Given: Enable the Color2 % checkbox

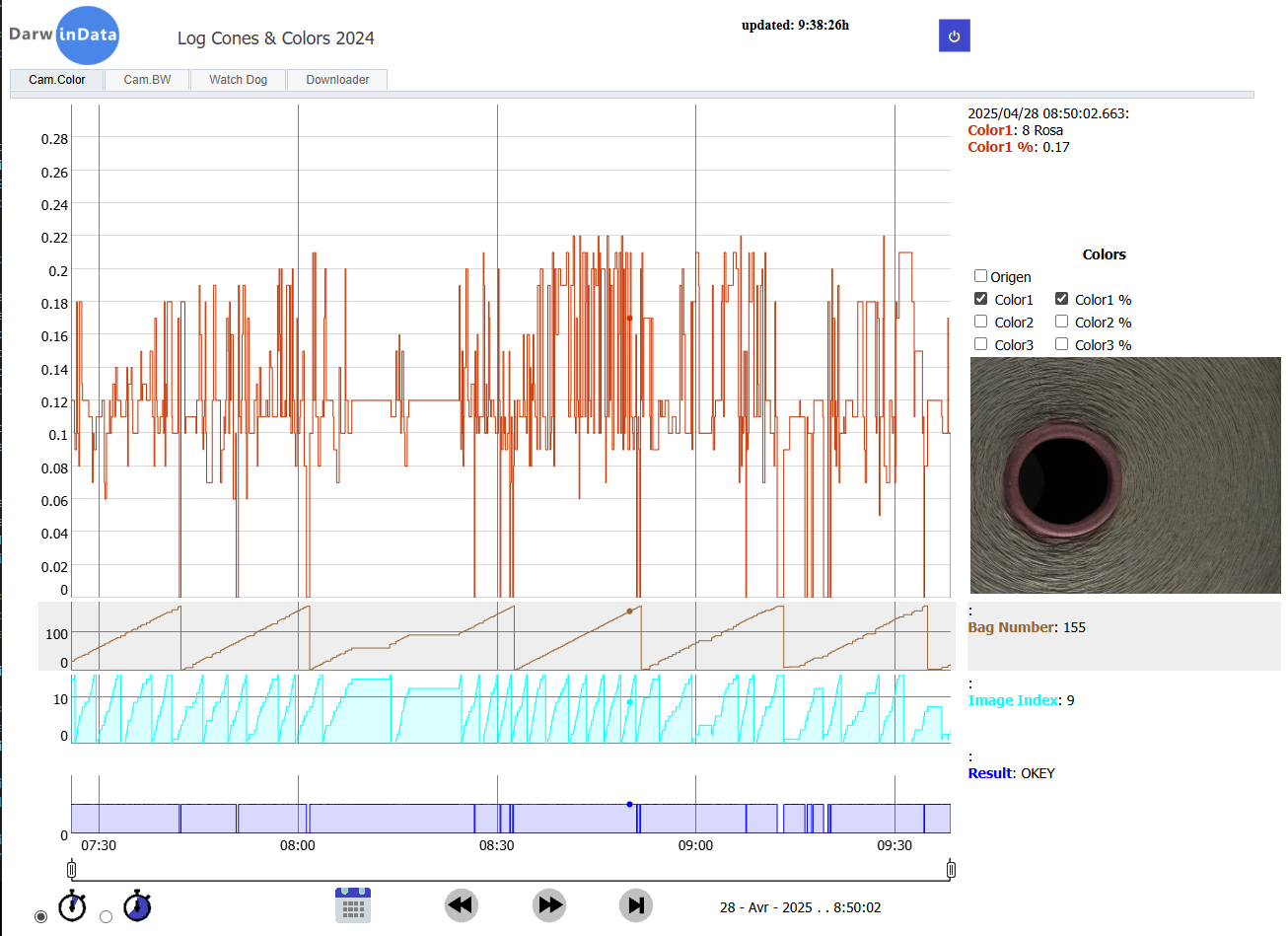Looking at the screenshot, I should (x=1061, y=322).
